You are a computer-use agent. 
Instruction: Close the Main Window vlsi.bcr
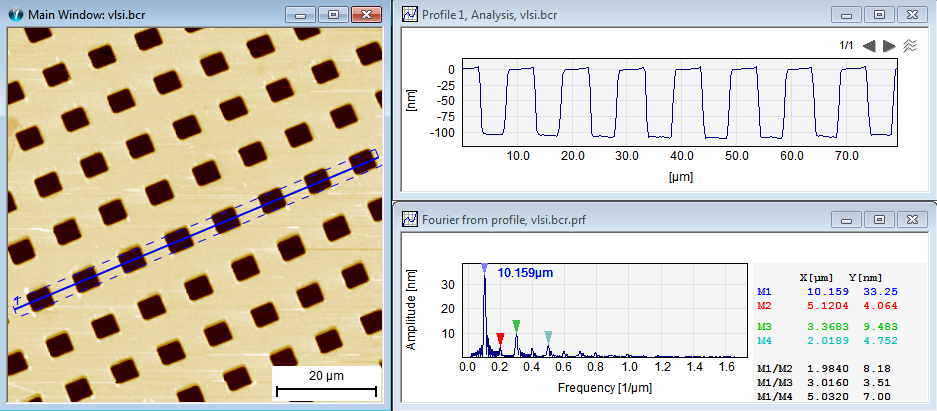click(366, 14)
